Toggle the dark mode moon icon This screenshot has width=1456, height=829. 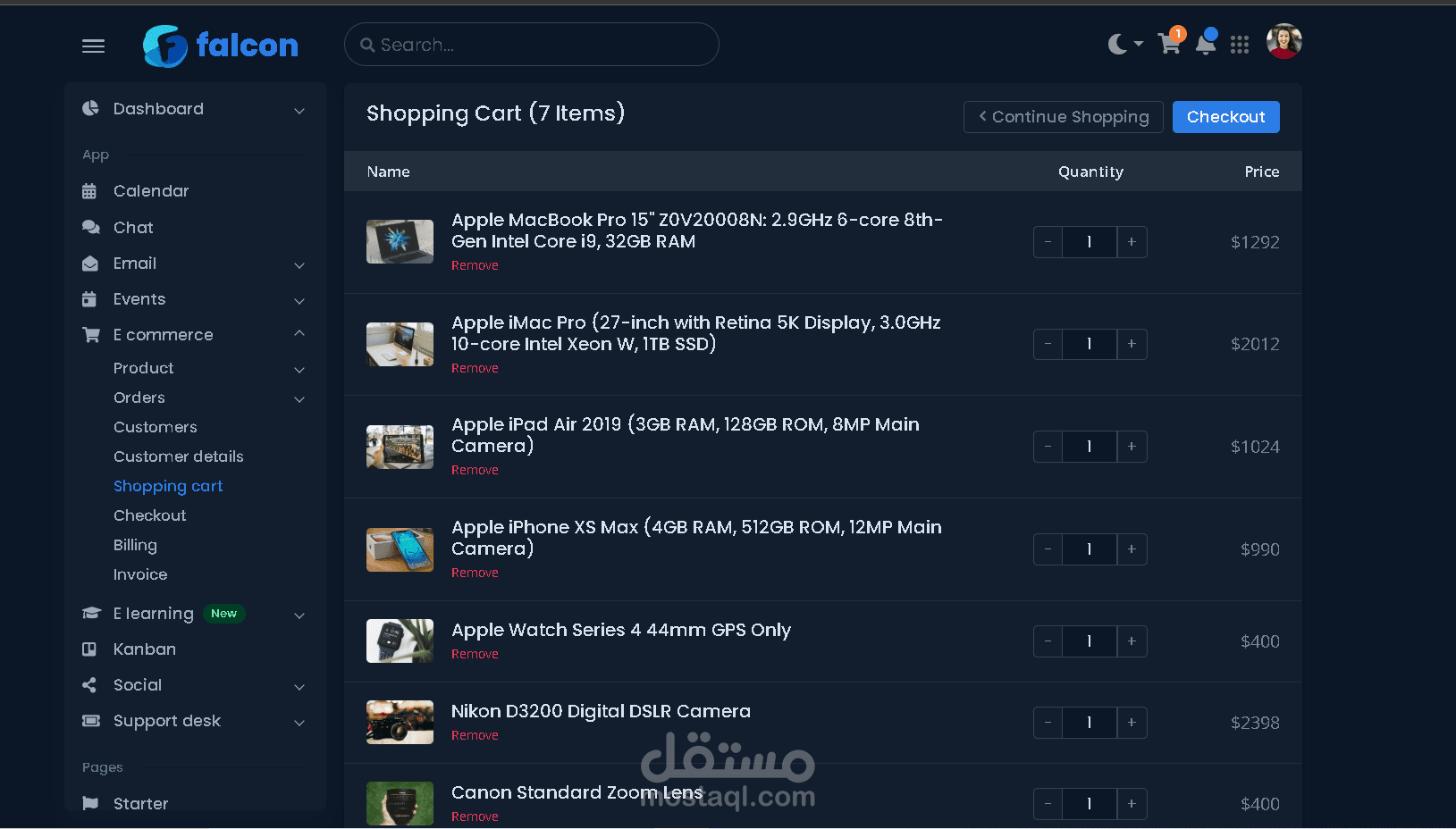click(1117, 44)
